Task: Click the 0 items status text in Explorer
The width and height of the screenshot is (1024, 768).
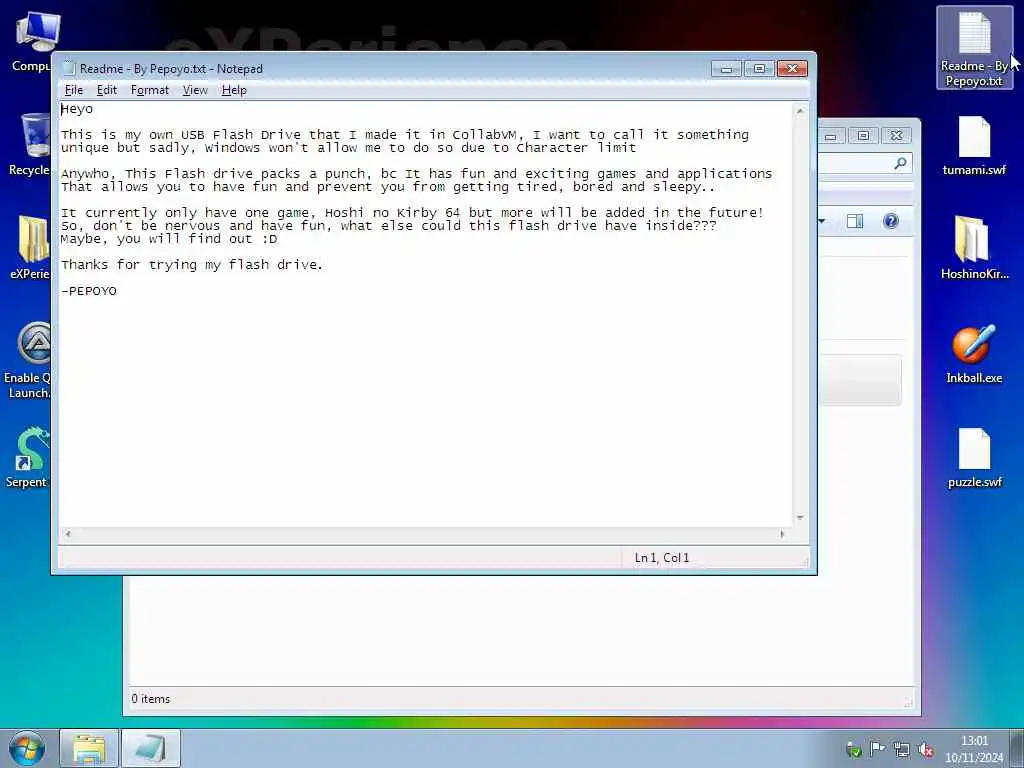Action: [x=150, y=699]
